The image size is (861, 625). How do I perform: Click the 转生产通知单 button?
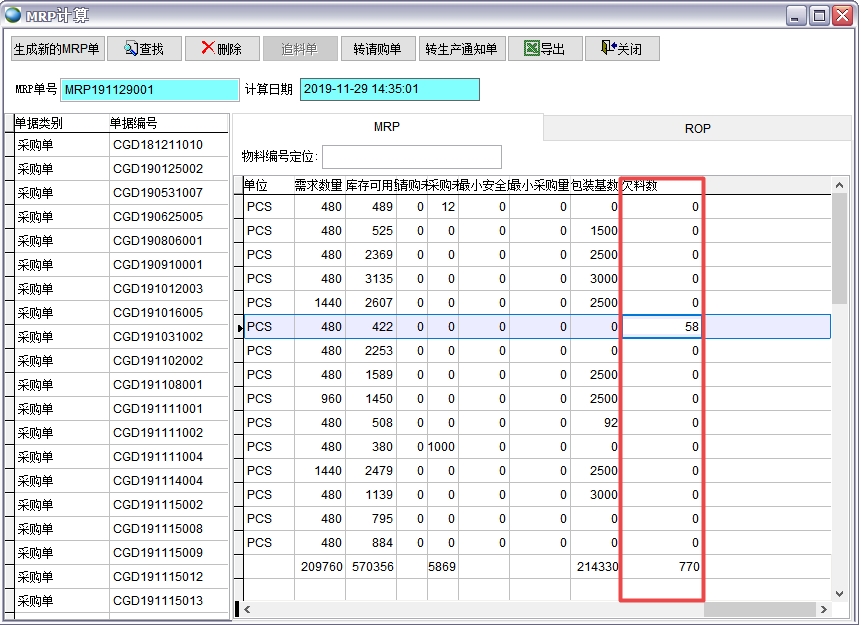462,48
